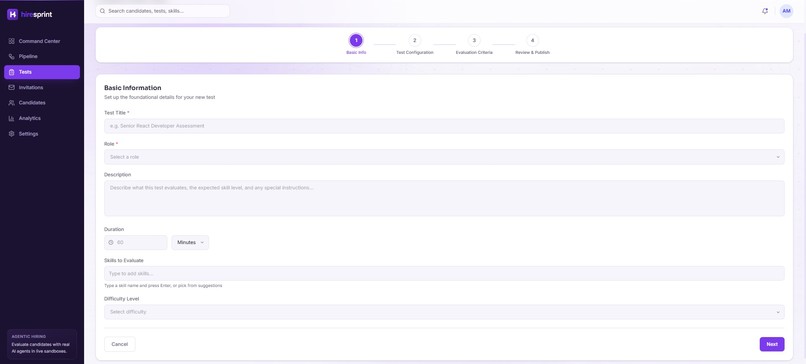Click the Duration label
806x364 pixels.
point(114,229)
